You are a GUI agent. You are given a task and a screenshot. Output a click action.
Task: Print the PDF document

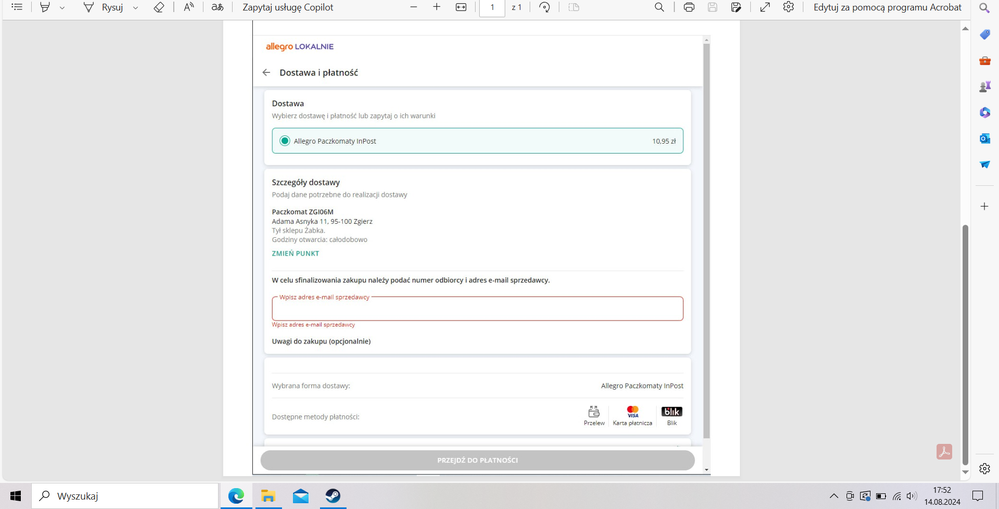point(689,7)
